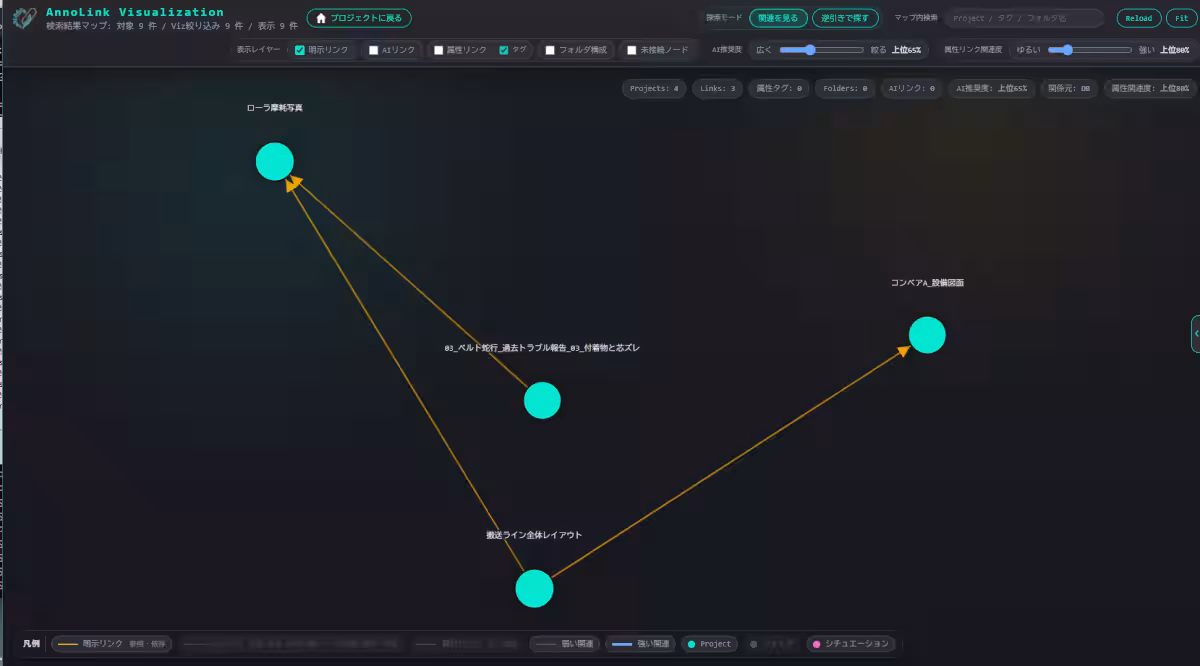This screenshot has width=1200, height=666.
Task: Click the Fit button
Action: 1181,18
